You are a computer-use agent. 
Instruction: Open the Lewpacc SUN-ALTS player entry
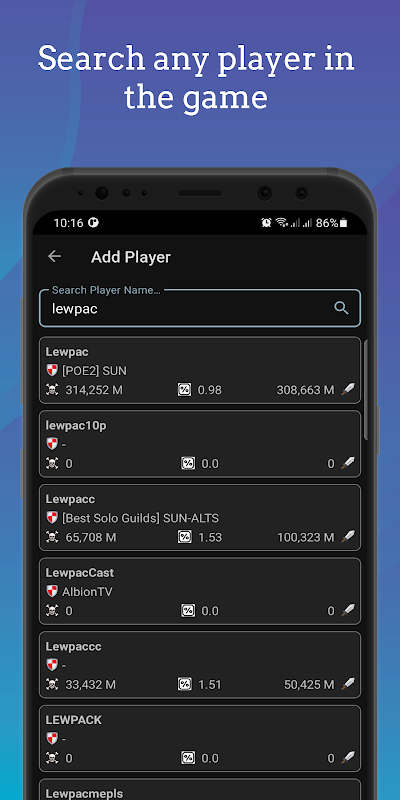200,517
